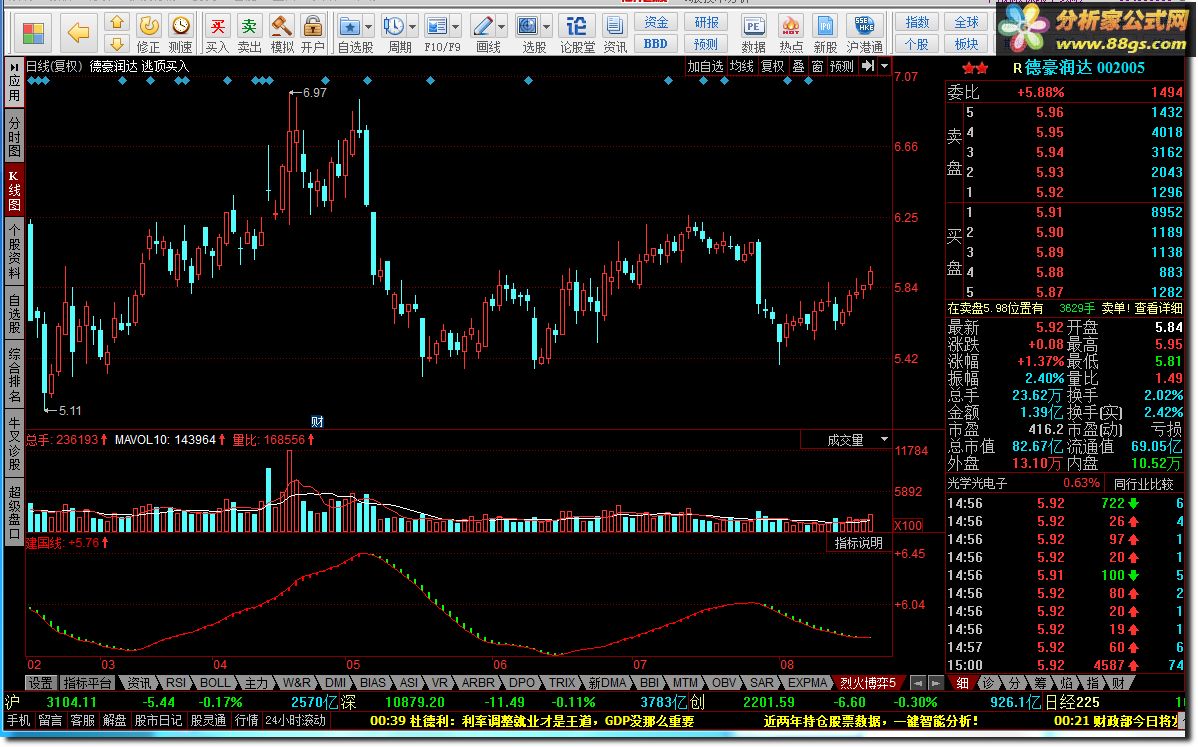The image size is (1198, 747).
Task: Click the 资金 button
Action: pos(656,22)
